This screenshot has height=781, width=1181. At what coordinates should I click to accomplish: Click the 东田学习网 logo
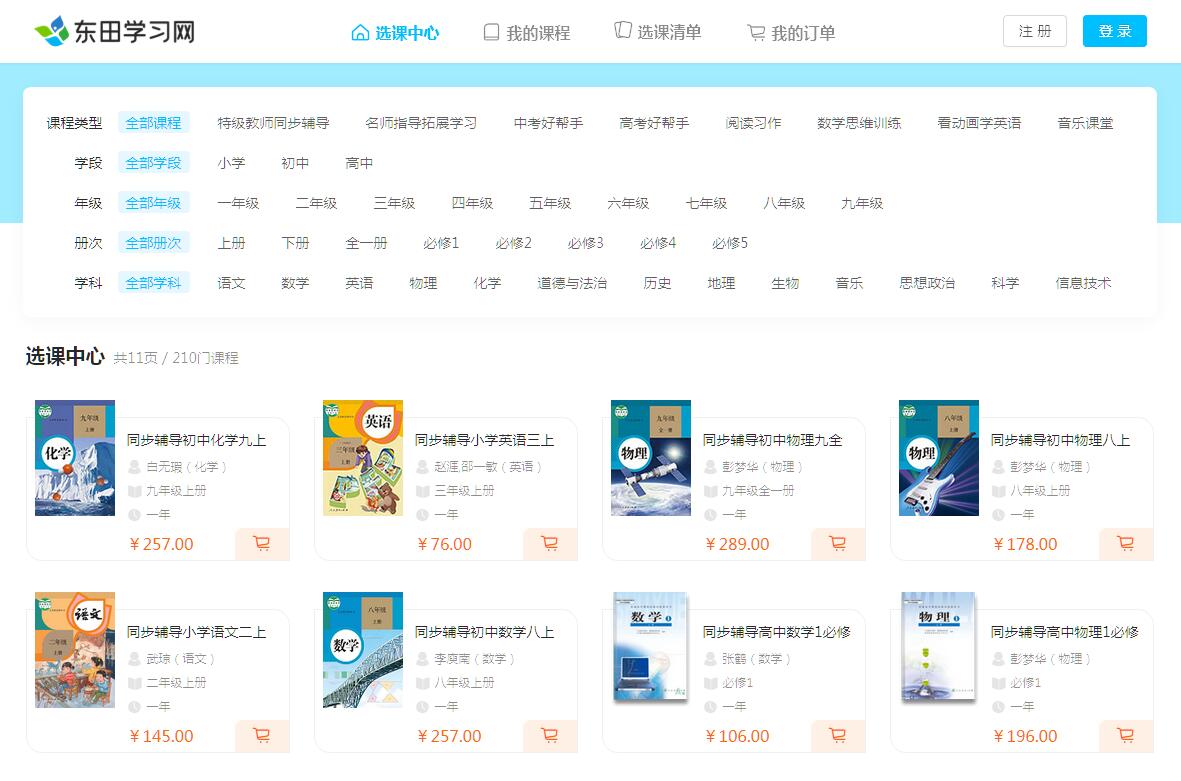tap(114, 32)
